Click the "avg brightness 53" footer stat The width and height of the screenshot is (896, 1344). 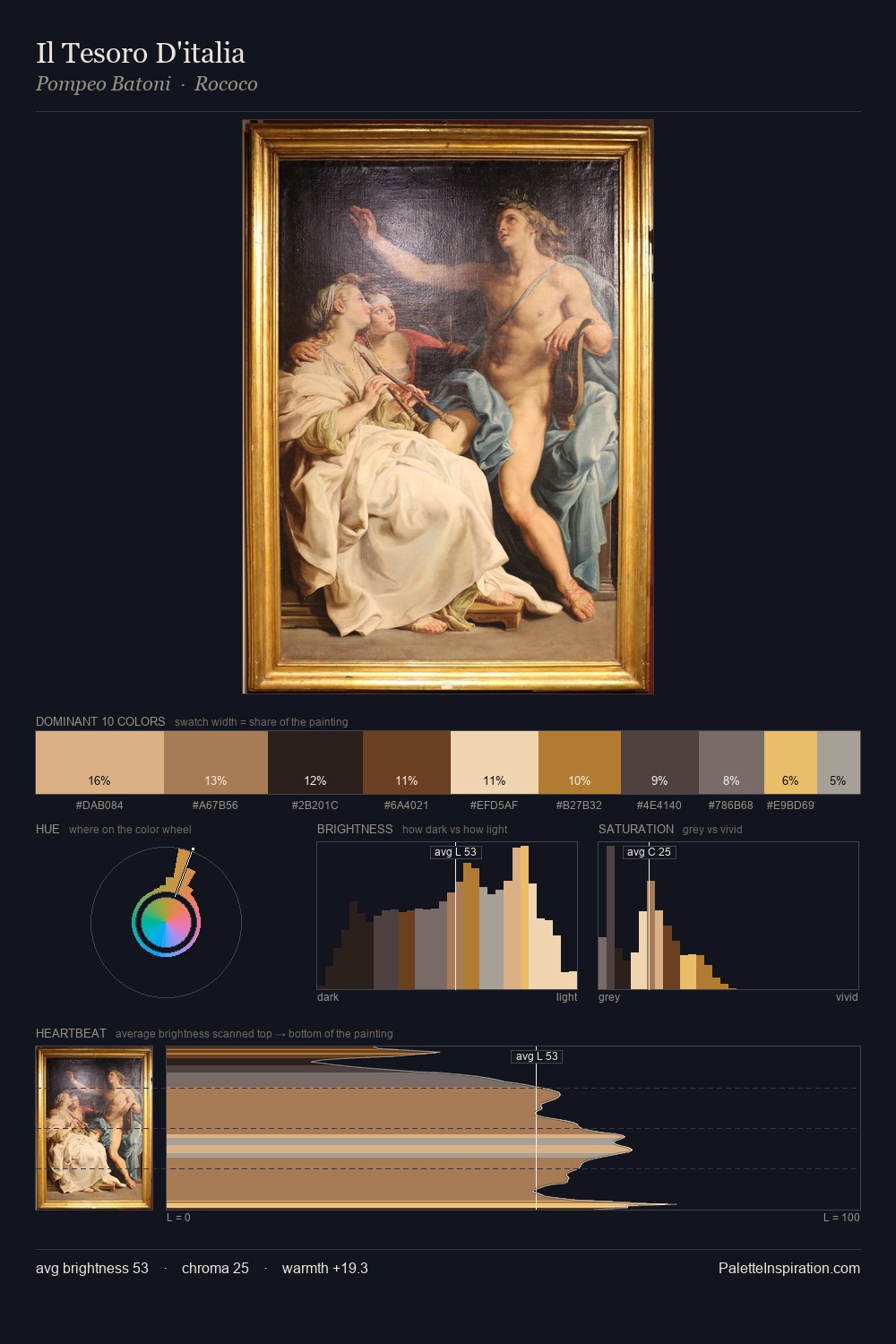pos(92,1269)
